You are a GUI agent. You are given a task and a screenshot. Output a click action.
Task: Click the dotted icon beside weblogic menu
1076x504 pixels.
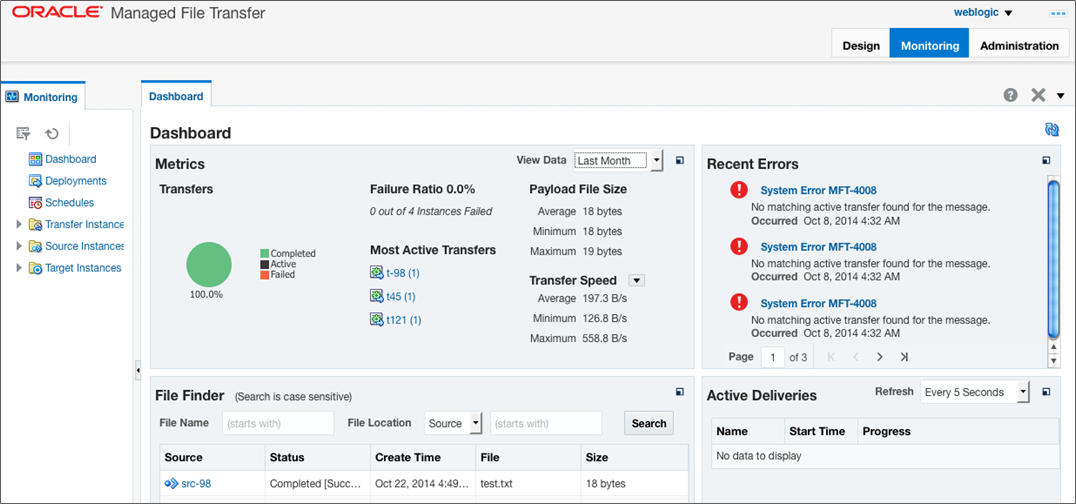tap(1057, 13)
